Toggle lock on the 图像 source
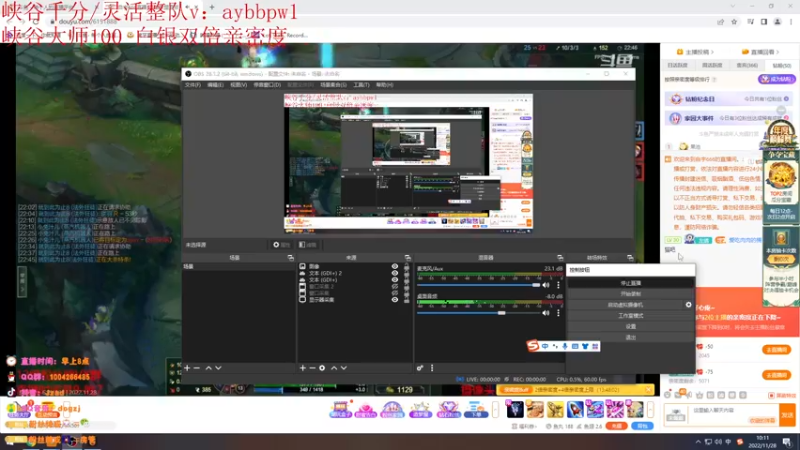Screen dimensions: 800x450 407,266
